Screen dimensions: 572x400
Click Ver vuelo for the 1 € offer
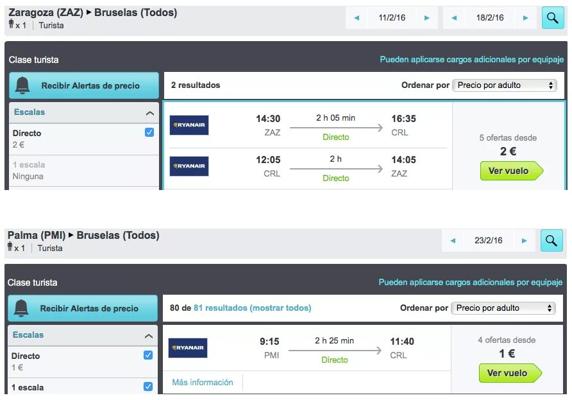510,373
